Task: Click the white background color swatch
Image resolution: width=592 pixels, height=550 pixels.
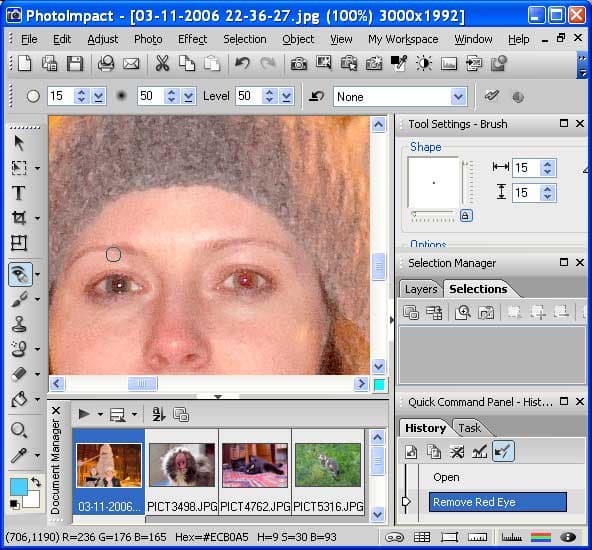Action: coord(33,499)
